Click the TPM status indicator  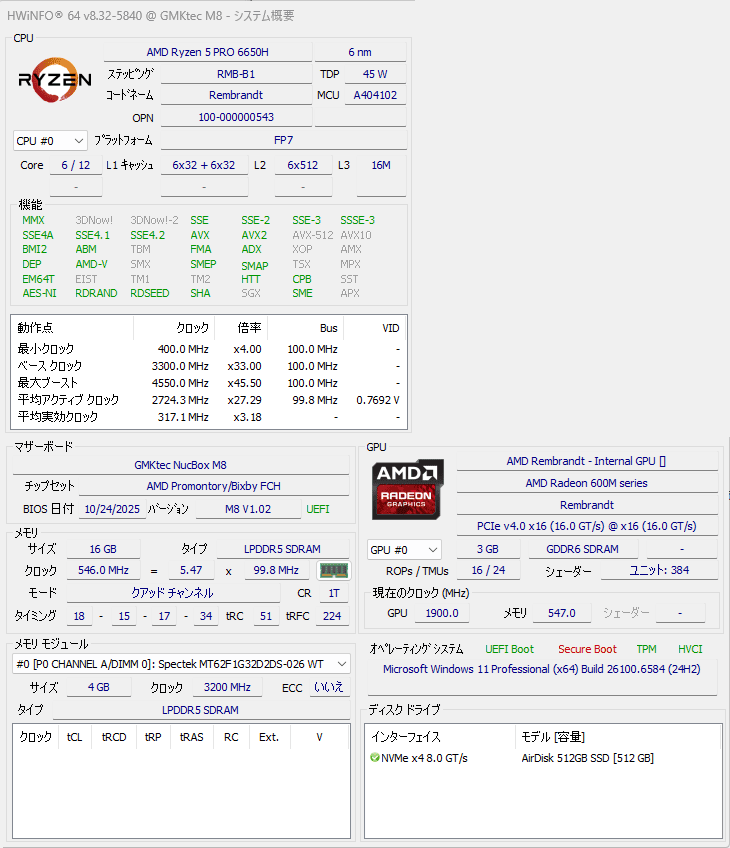646,649
